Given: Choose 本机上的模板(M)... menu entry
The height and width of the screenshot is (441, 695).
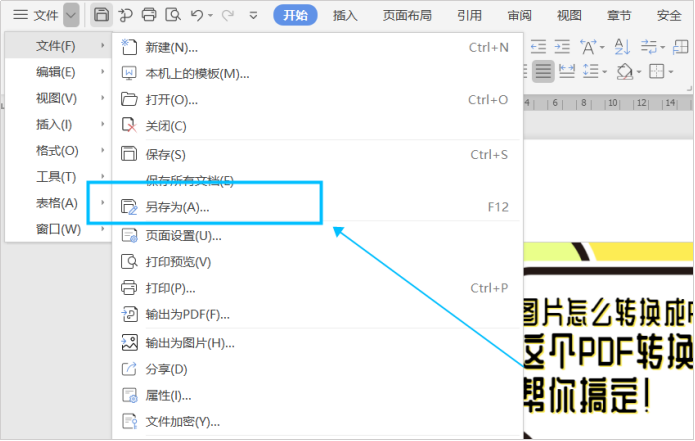Looking at the screenshot, I should coord(317,73).
